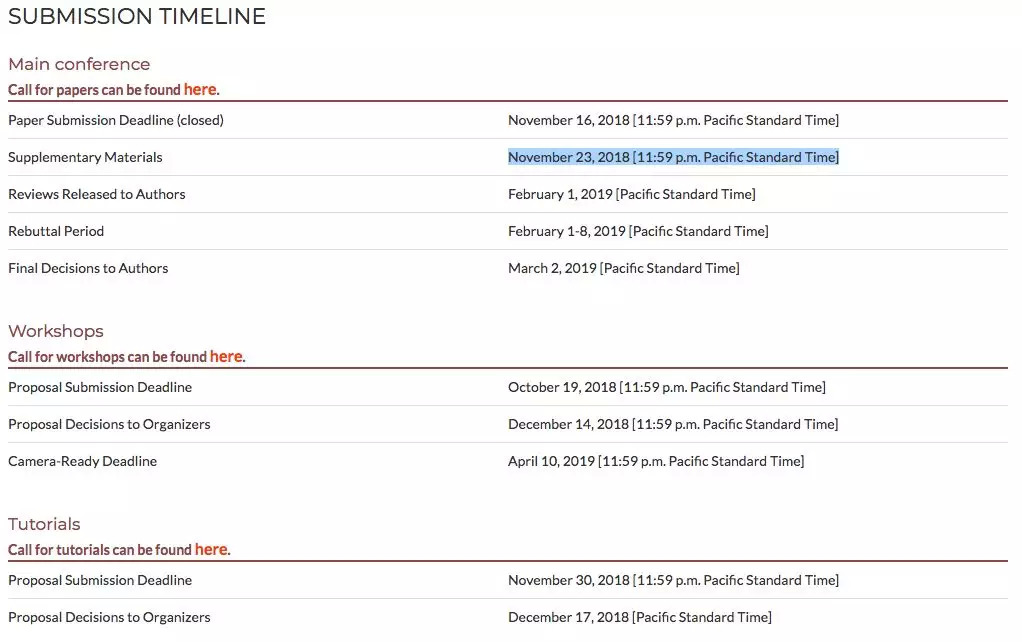The height and width of the screenshot is (642, 1022).
Task: Select the "Final Decisions to Authors" label
Action: (88, 268)
